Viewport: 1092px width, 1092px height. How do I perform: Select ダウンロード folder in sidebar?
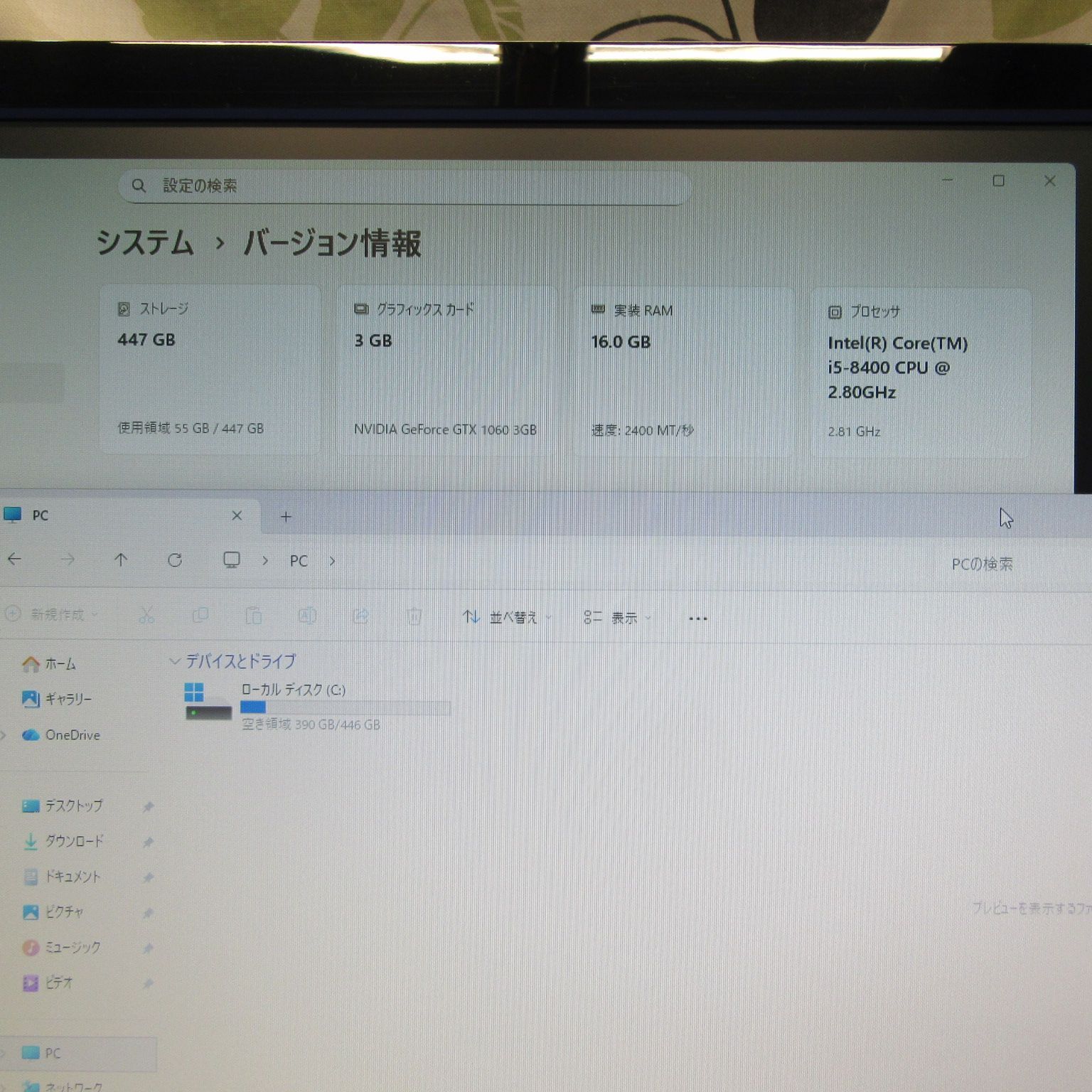click(x=74, y=841)
